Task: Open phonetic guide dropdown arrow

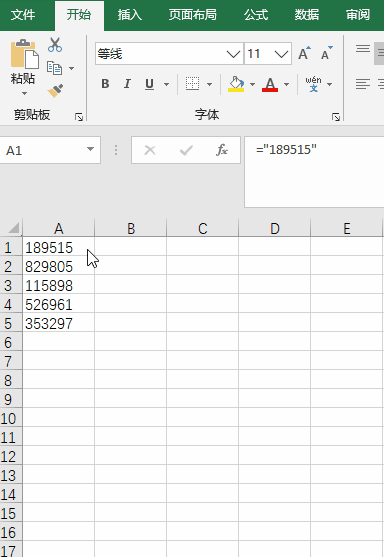Action: click(329, 85)
